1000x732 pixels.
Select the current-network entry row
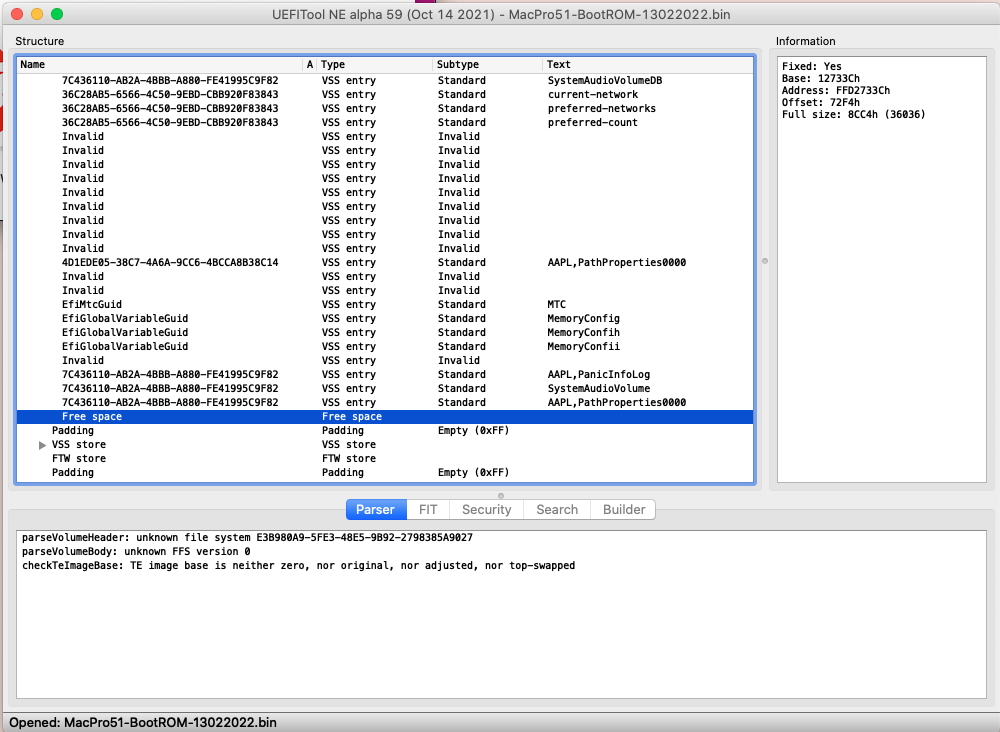coord(385,94)
